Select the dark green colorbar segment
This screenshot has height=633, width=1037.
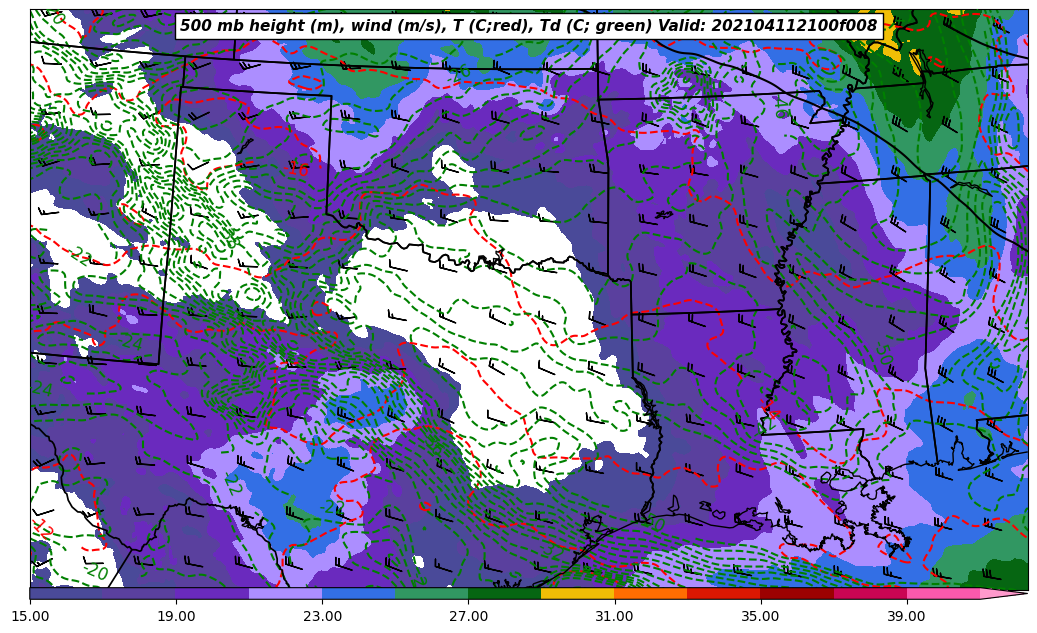[505, 593]
